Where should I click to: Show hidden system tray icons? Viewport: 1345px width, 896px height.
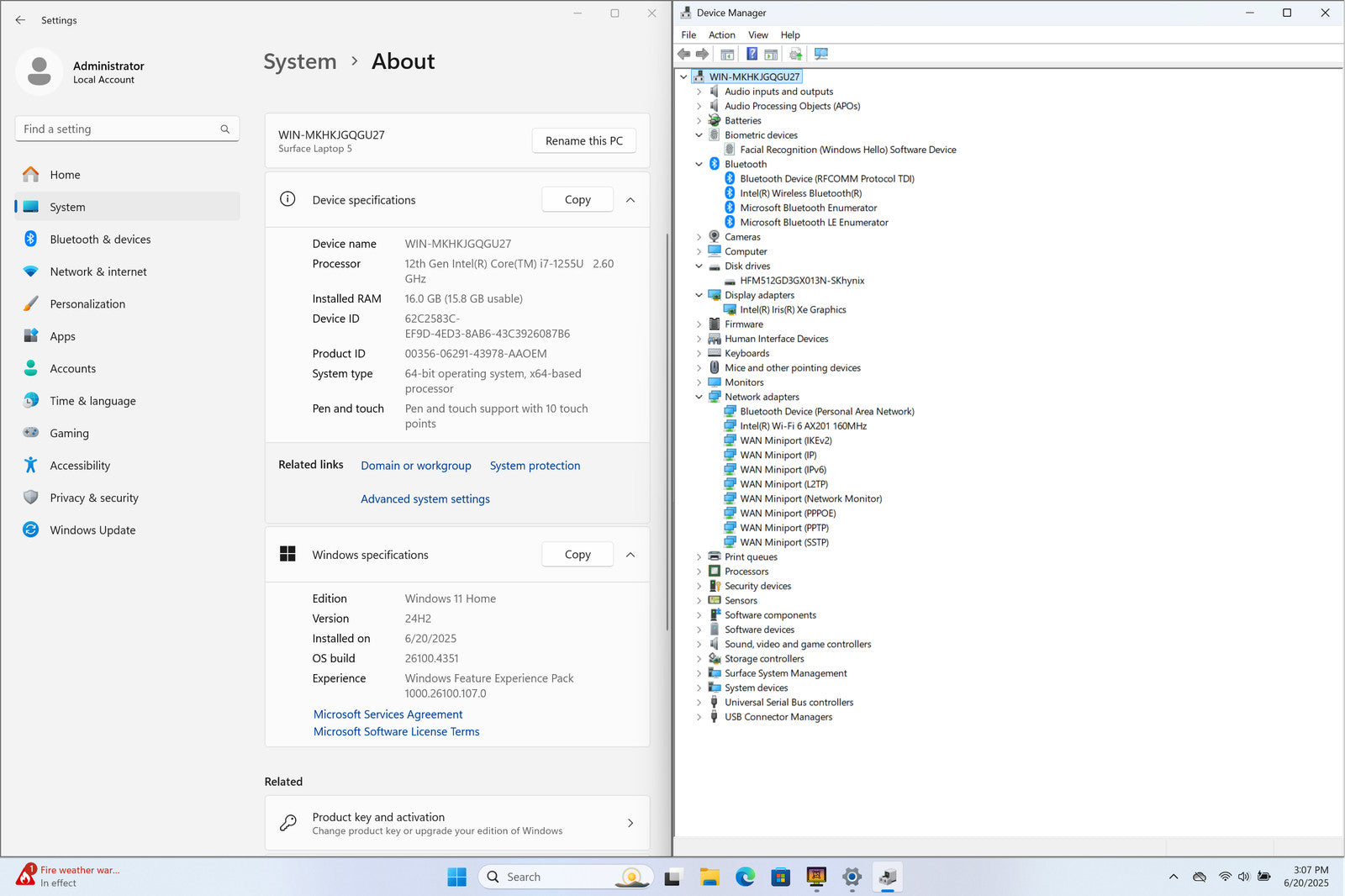[1174, 877]
